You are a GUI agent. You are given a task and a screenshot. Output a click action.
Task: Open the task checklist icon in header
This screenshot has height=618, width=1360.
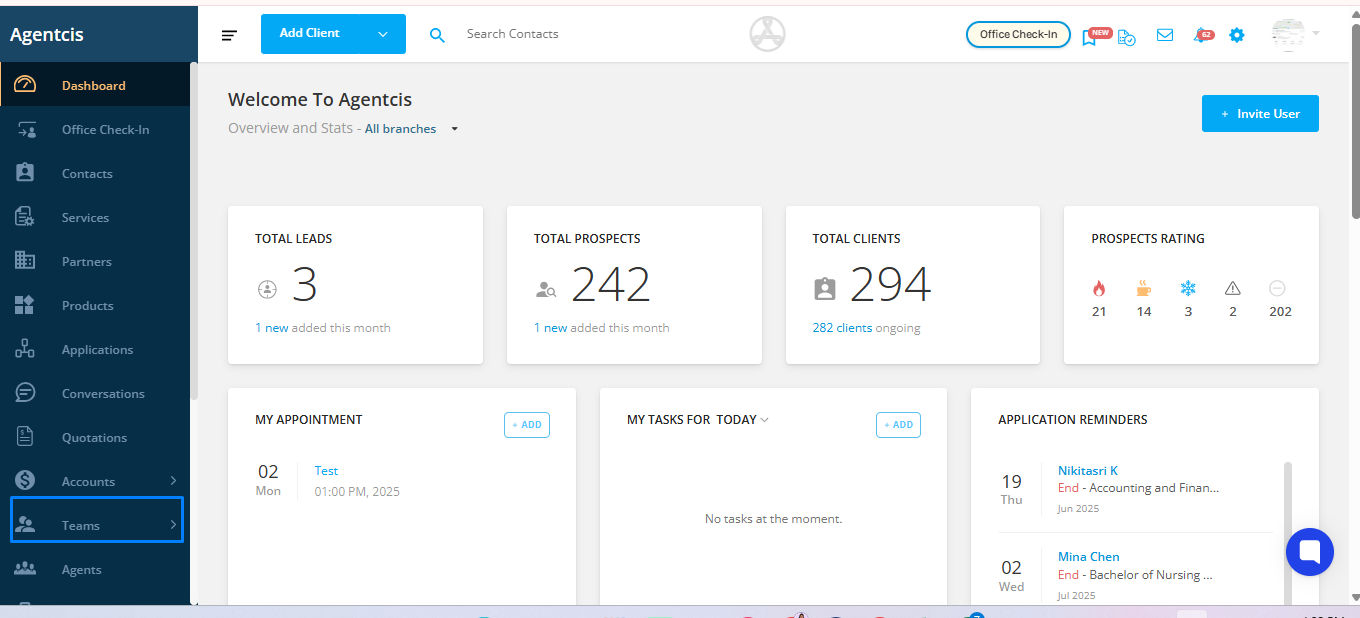pyautogui.click(x=1127, y=36)
